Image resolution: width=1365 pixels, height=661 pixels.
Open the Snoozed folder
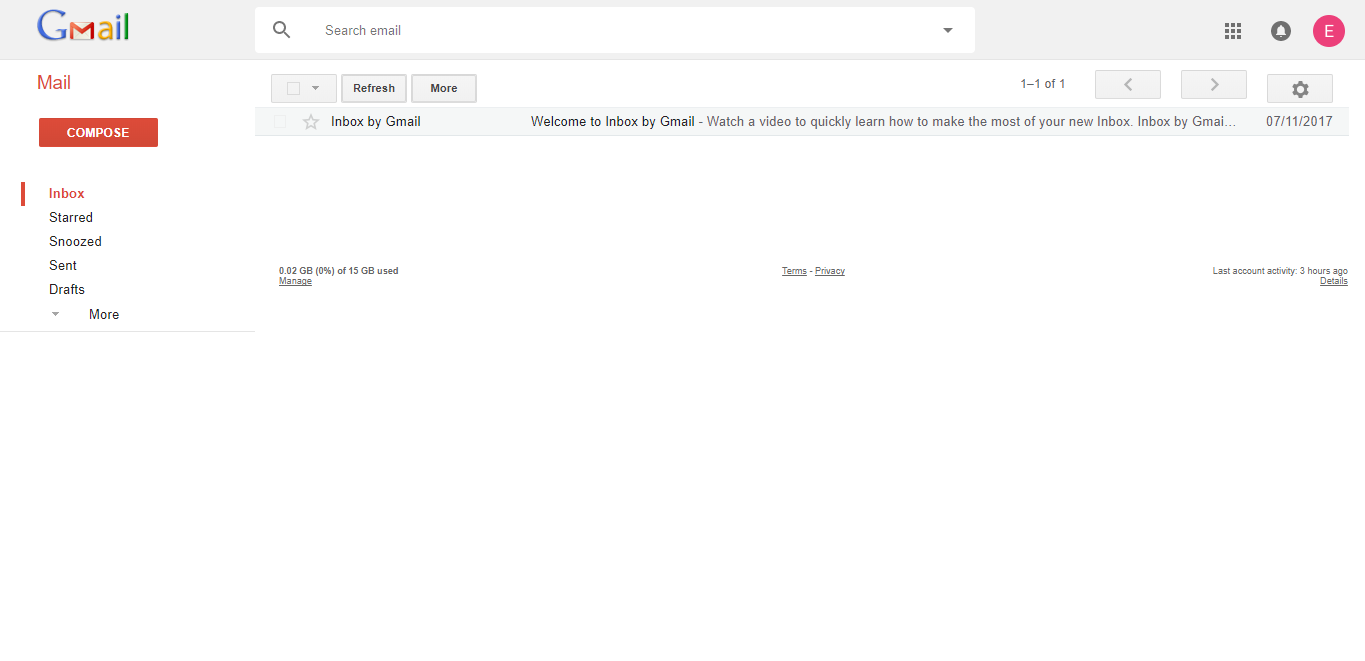tap(75, 241)
